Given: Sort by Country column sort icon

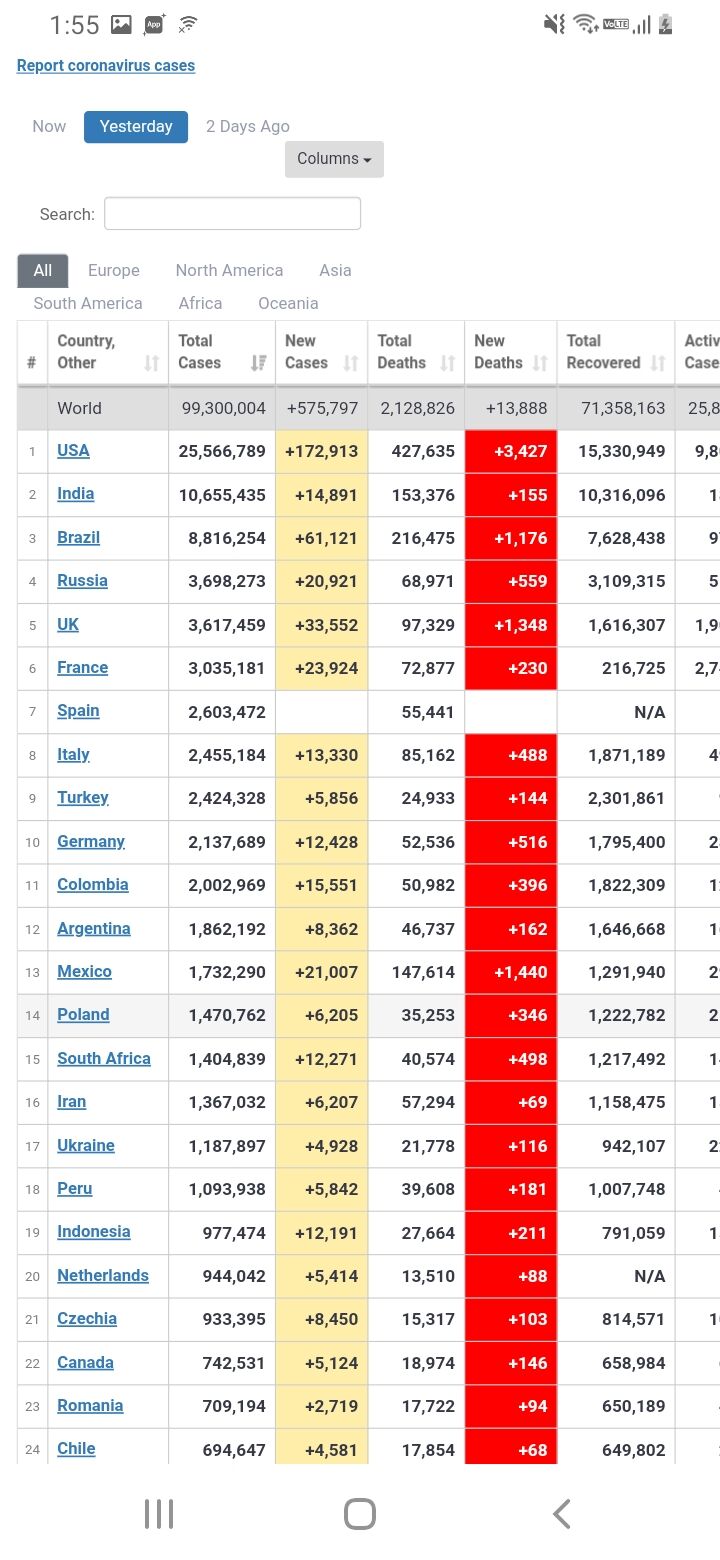Looking at the screenshot, I should [x=152, y=363].
